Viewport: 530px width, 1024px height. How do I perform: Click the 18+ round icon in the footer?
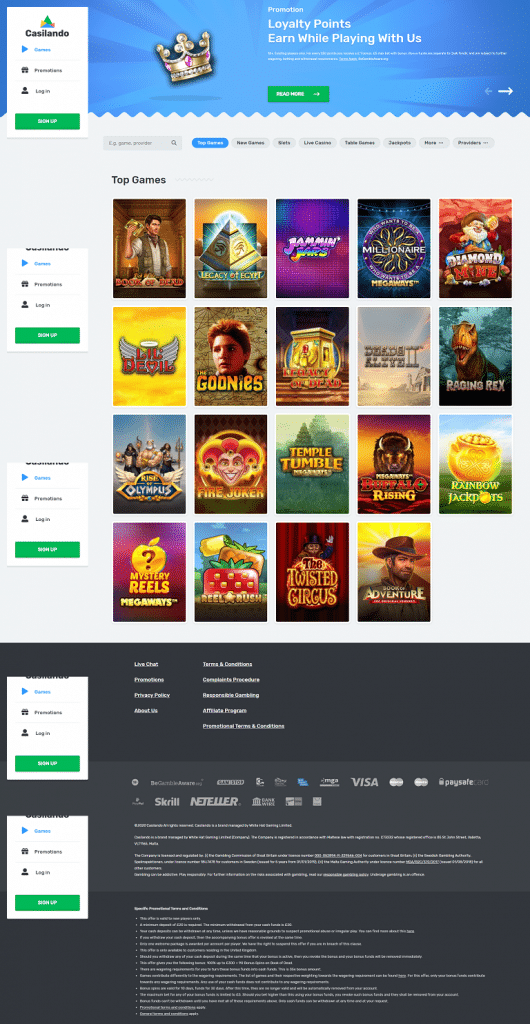[135, 782]
